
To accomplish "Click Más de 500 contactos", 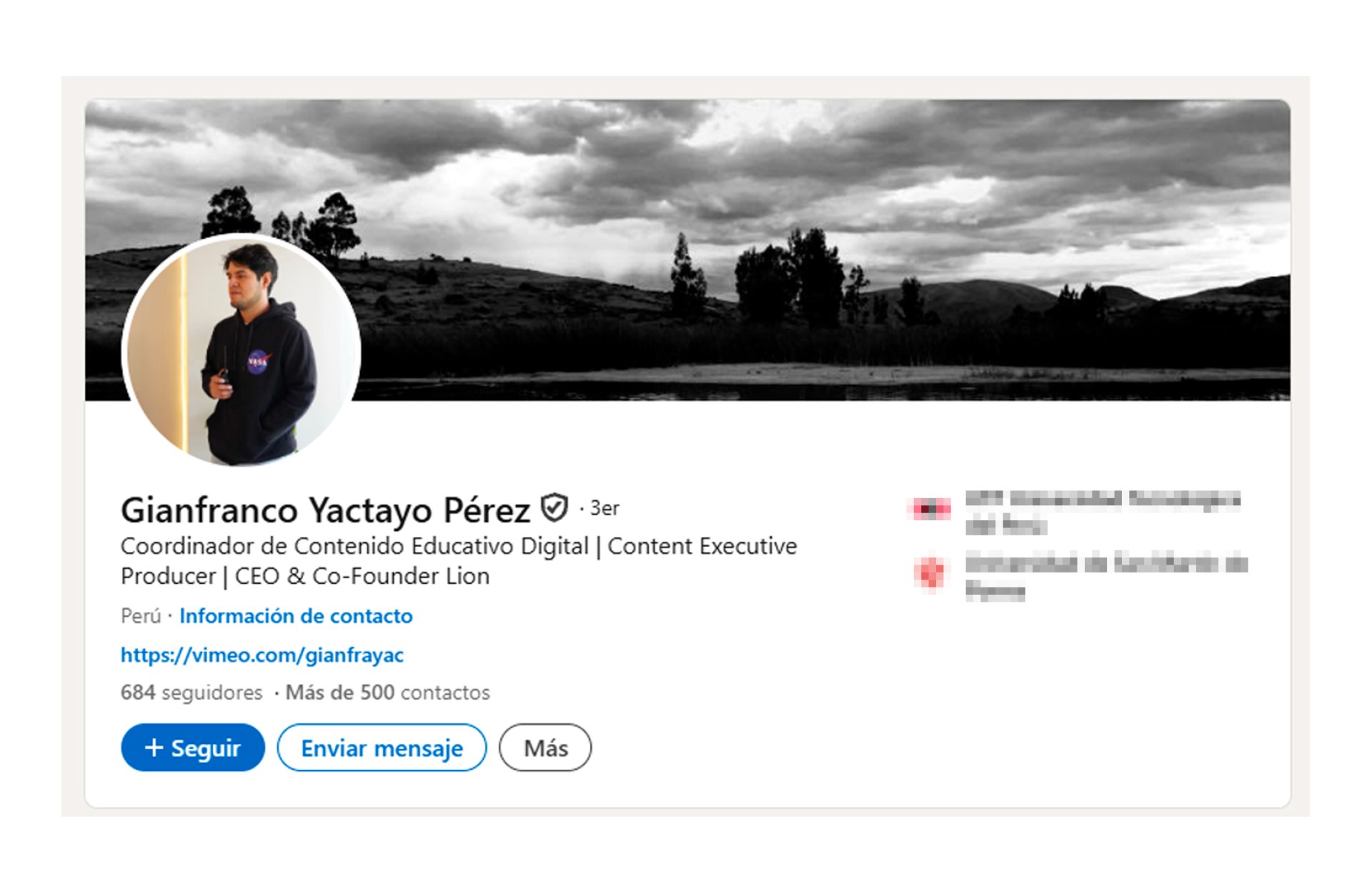I will (x=387, y=693).
